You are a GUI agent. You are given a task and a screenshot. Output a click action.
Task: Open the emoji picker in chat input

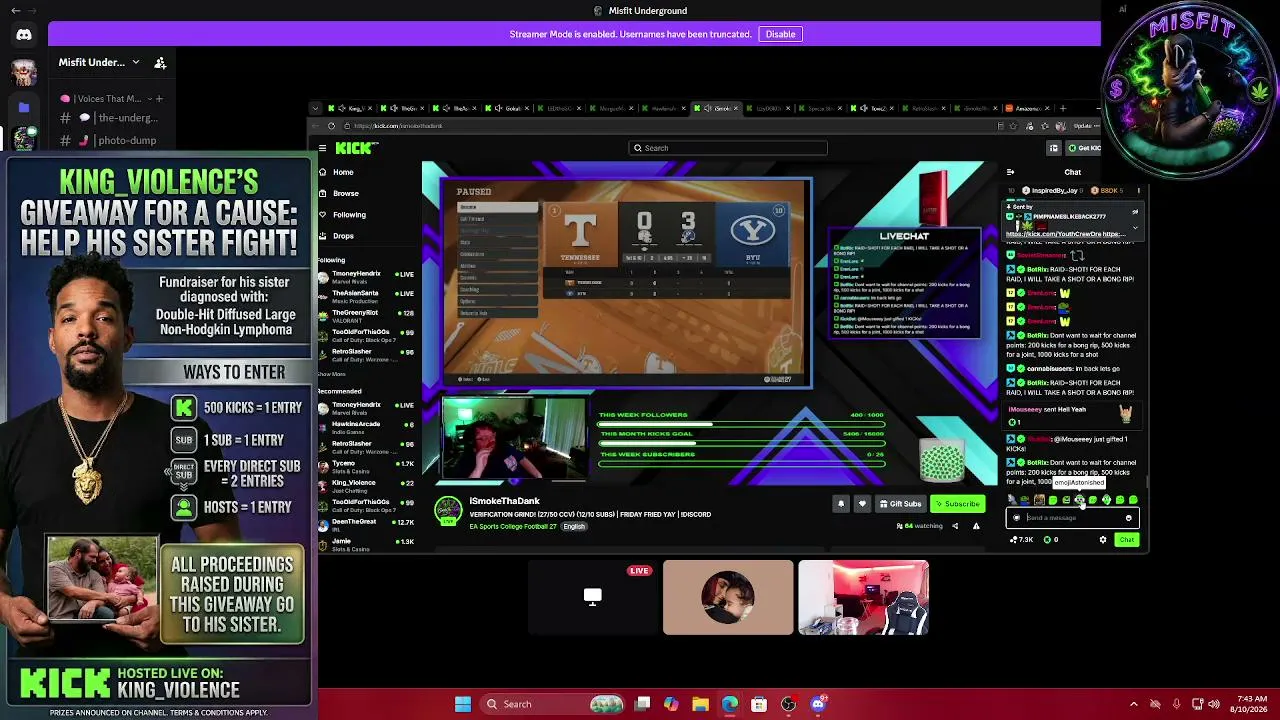coord(1129,518)
